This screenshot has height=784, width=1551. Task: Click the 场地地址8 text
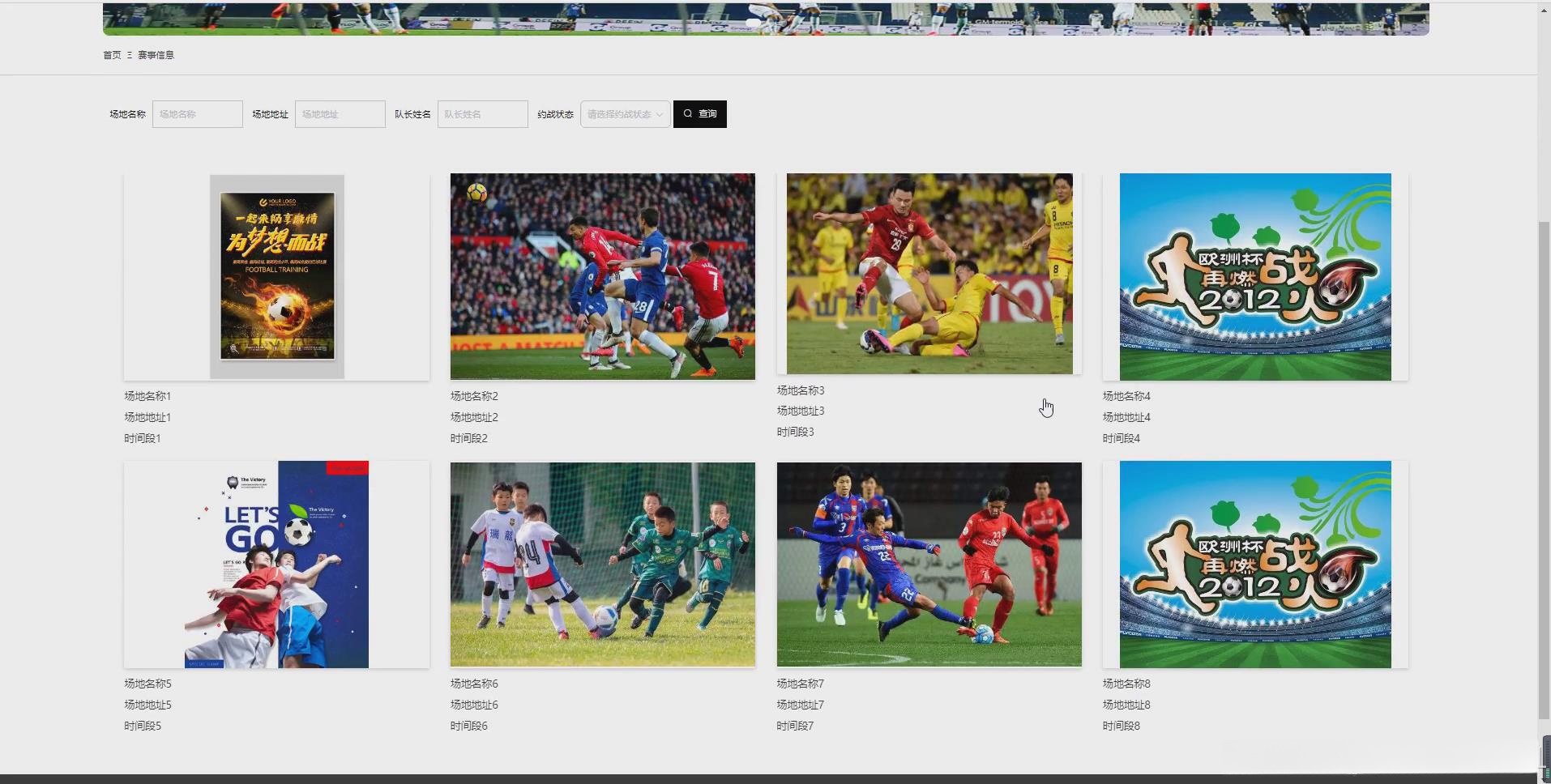1126,705
